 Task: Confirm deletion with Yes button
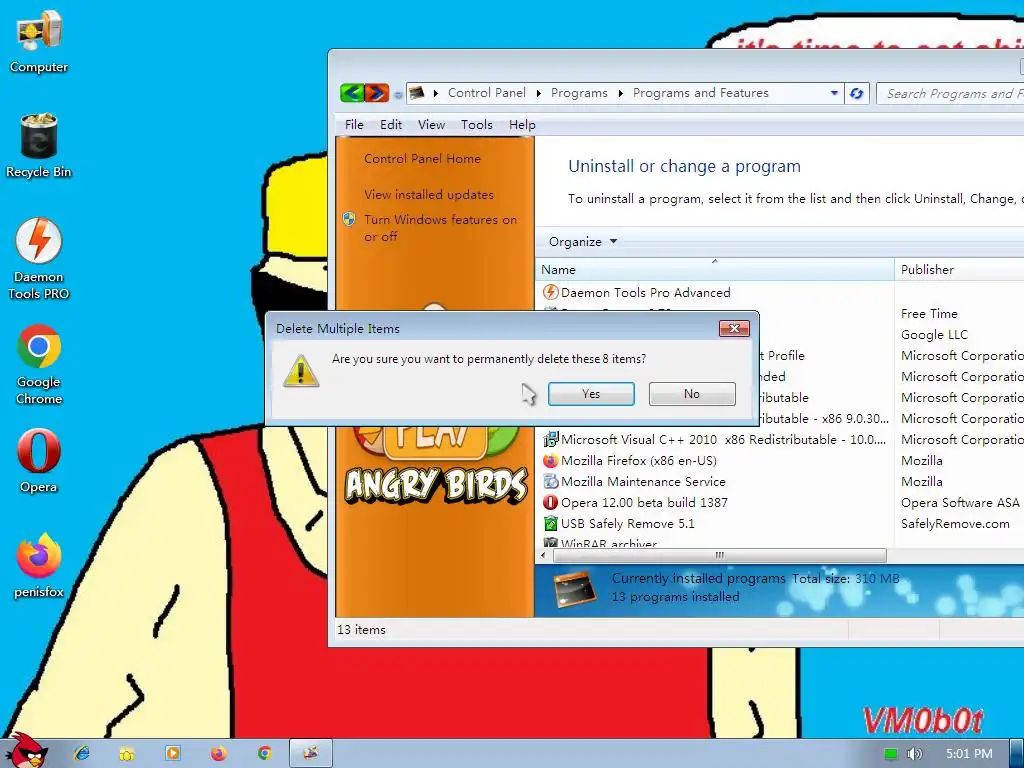591,394
